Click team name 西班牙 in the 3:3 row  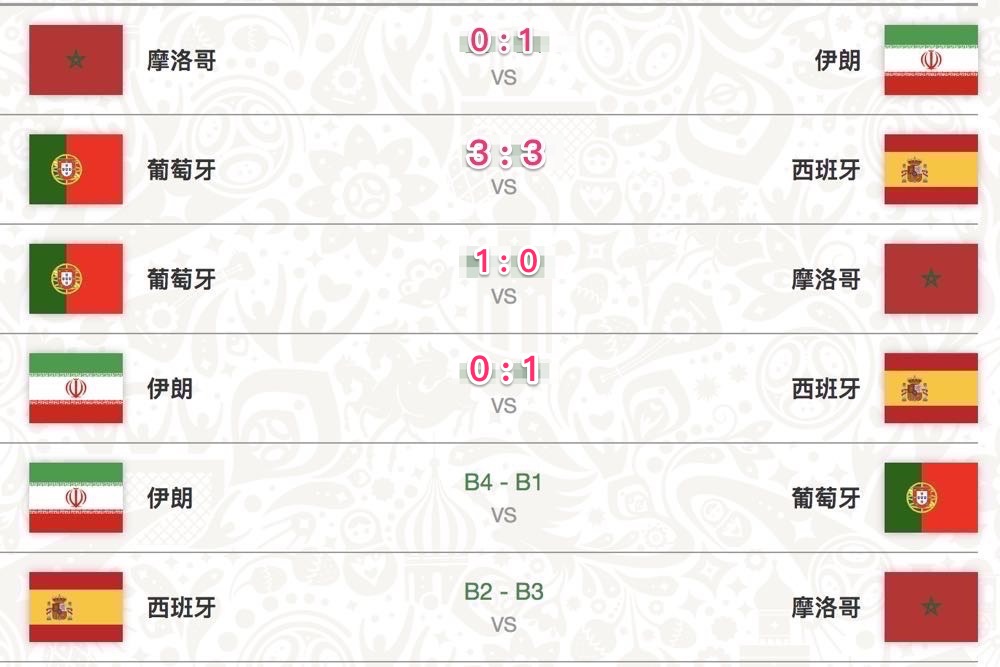[826, 170]
